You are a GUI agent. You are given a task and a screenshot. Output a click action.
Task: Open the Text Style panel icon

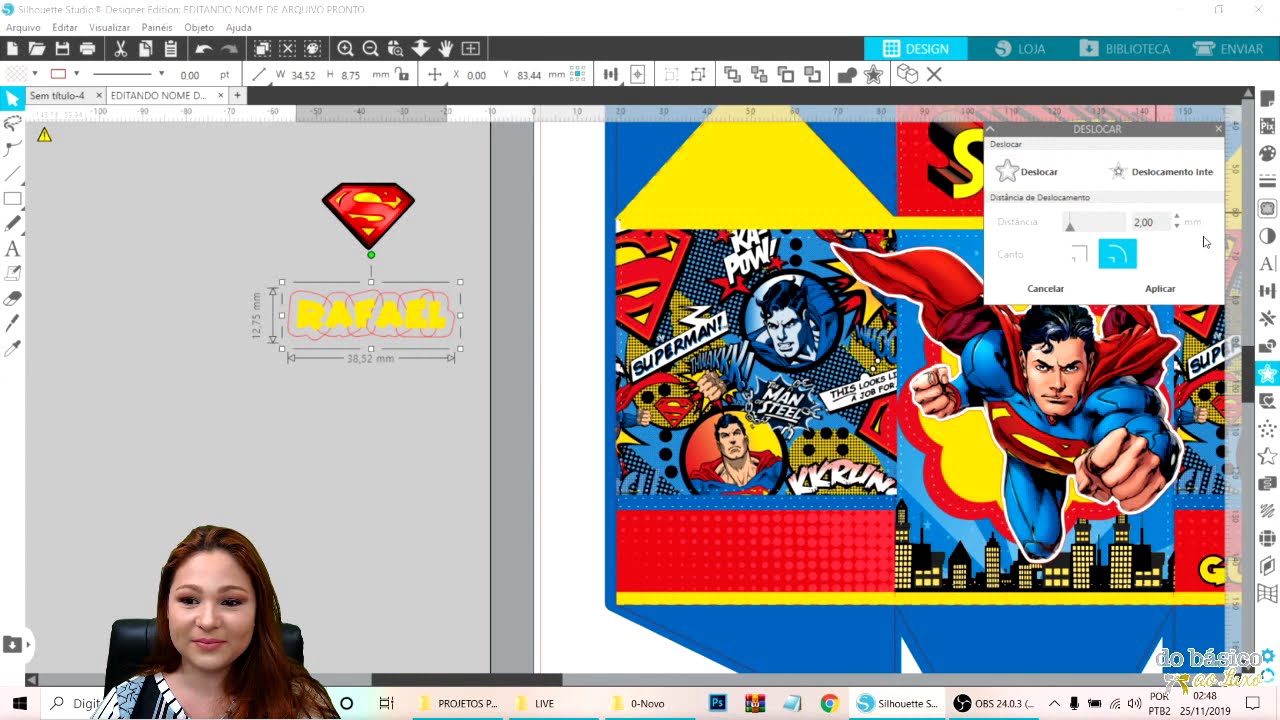[x=1267, y=264]
